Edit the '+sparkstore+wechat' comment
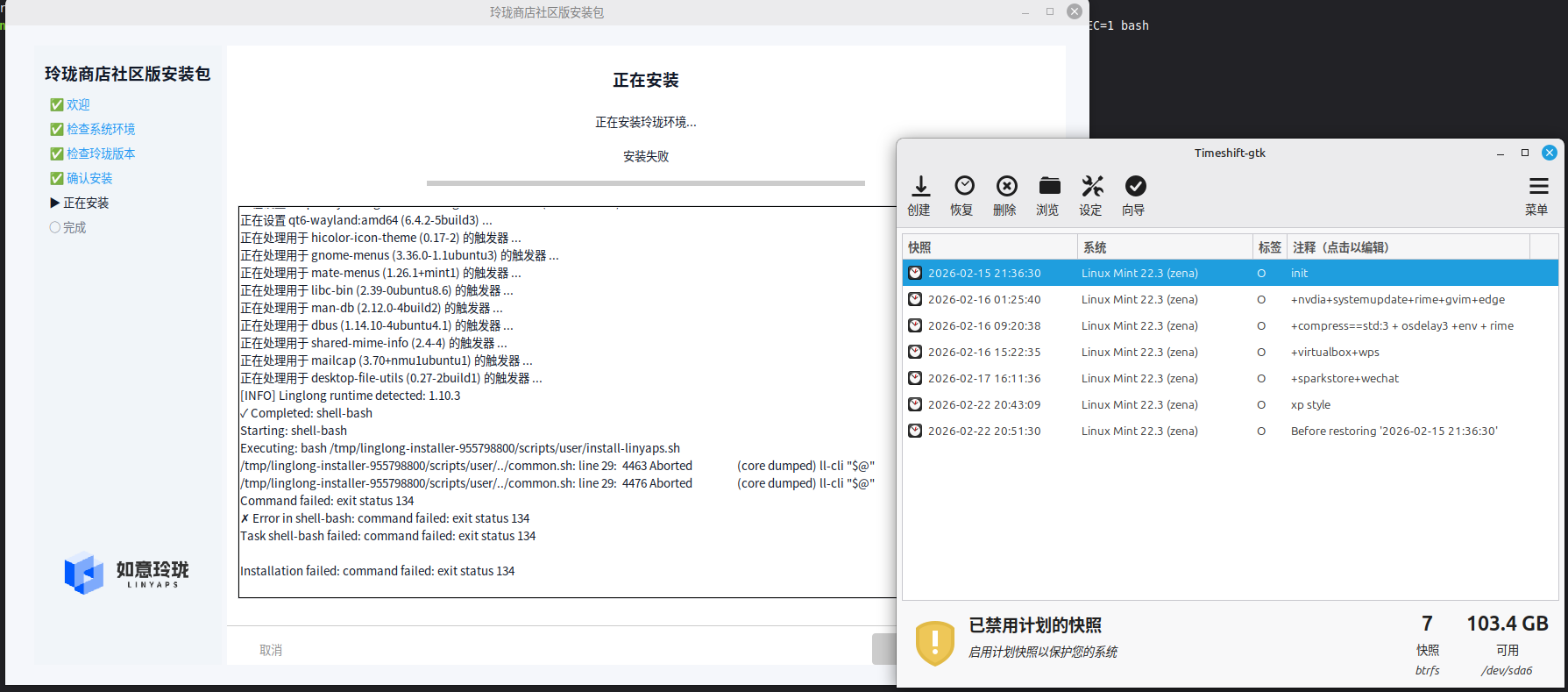 click(1345, 378)
